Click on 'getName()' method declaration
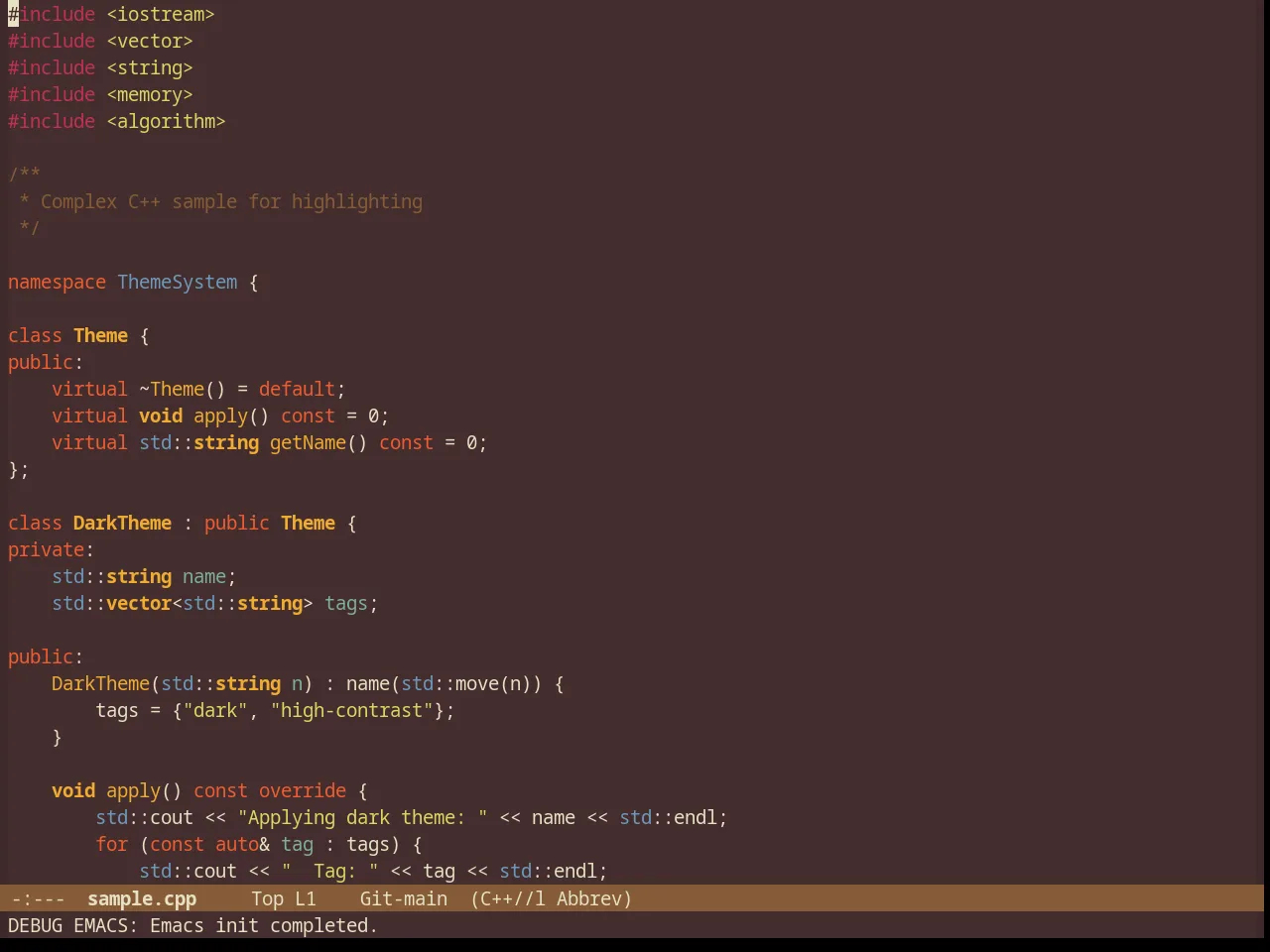 (318, 442)
